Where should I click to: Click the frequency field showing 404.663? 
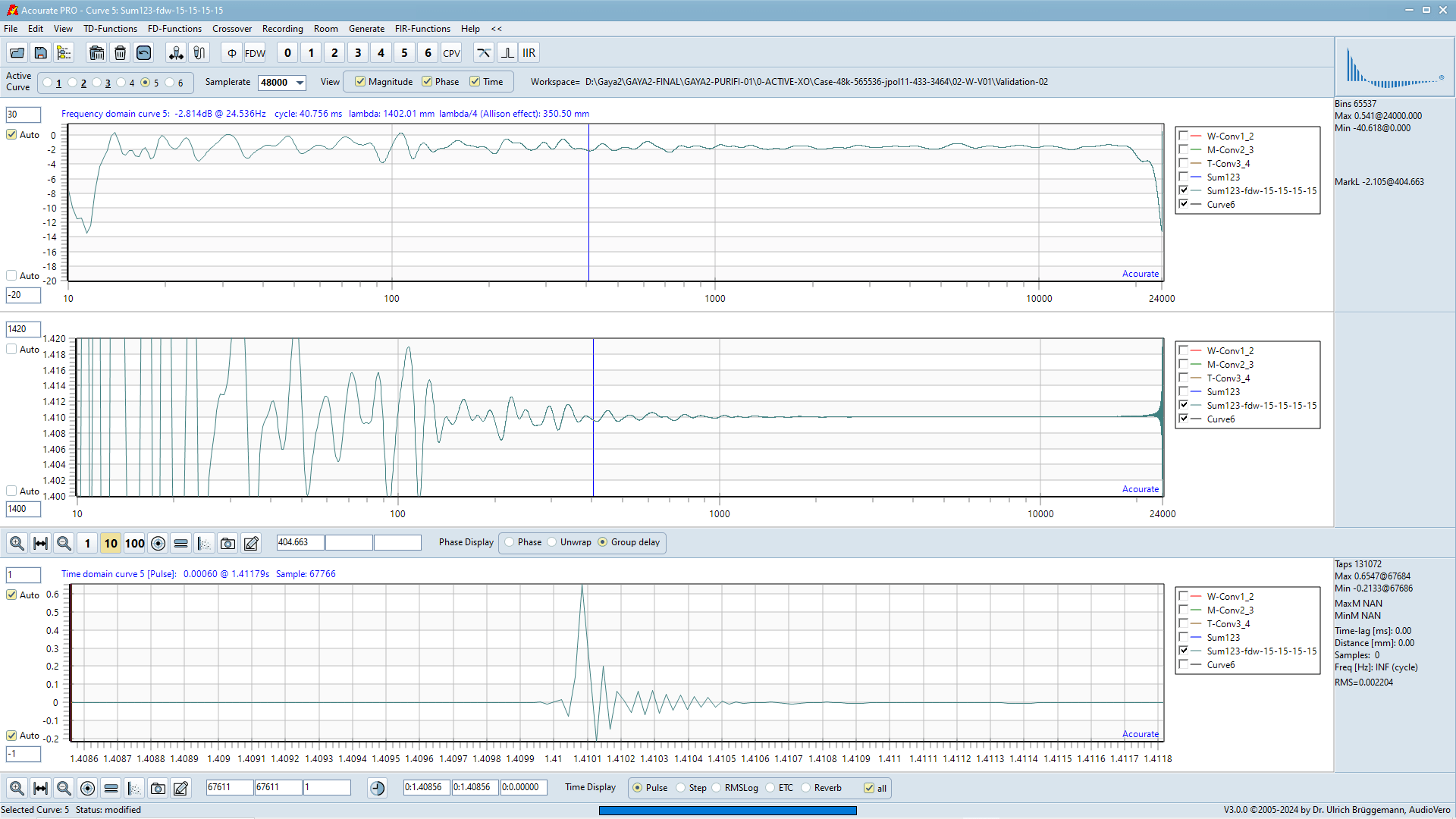coord(300,542)
